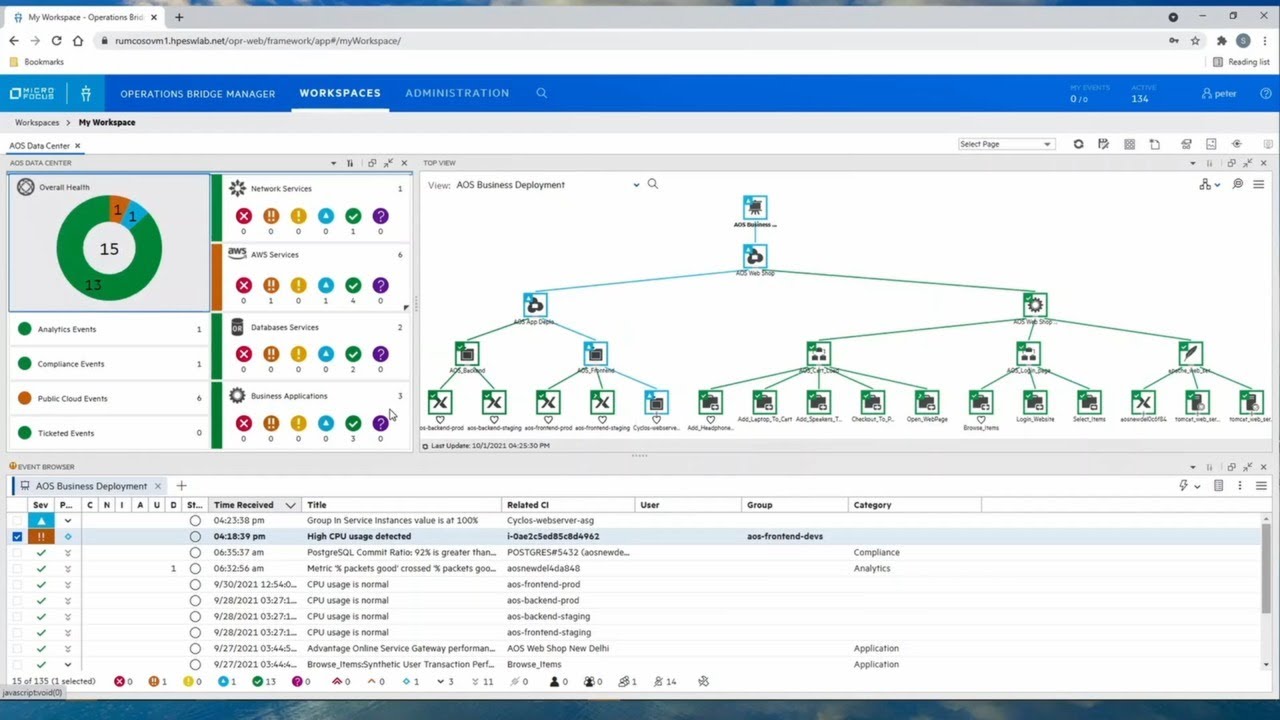Click the Micro Focus logo
1280x720 pixels.
tap(32, 93)
